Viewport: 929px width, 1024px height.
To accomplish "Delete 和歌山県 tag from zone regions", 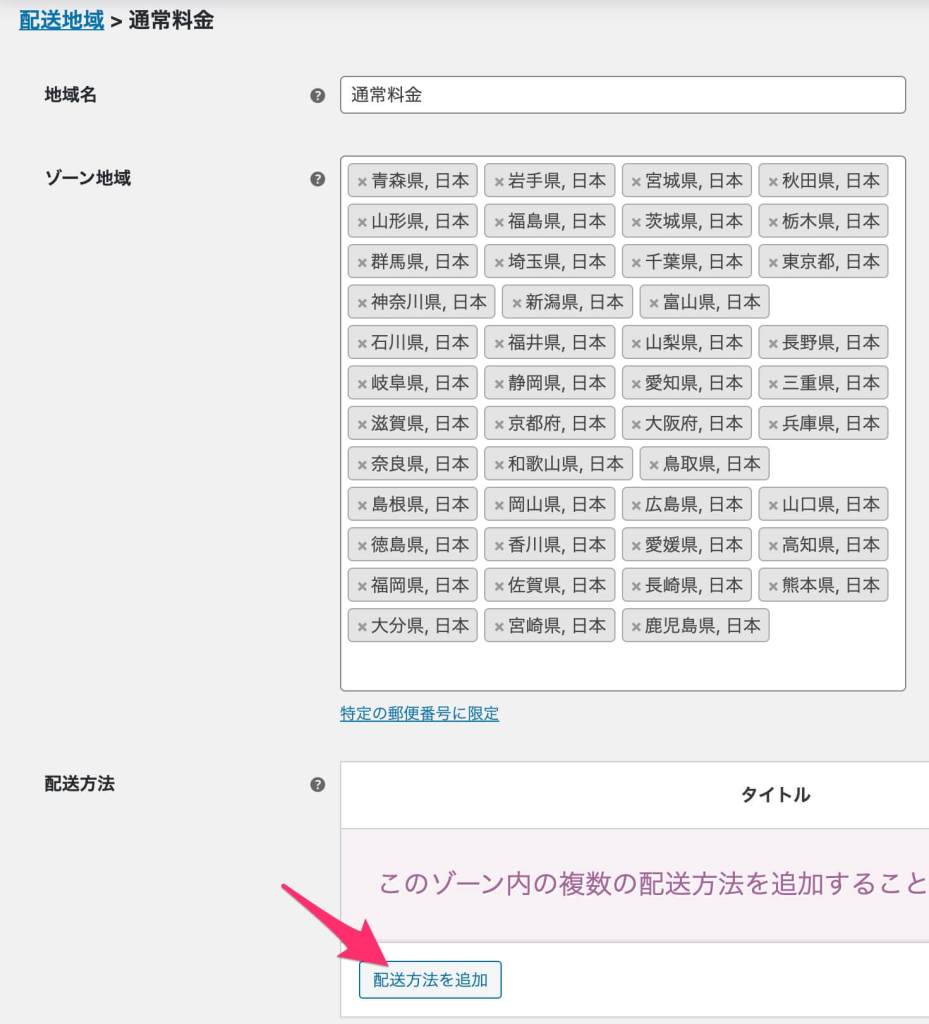I will pos(499,465).
